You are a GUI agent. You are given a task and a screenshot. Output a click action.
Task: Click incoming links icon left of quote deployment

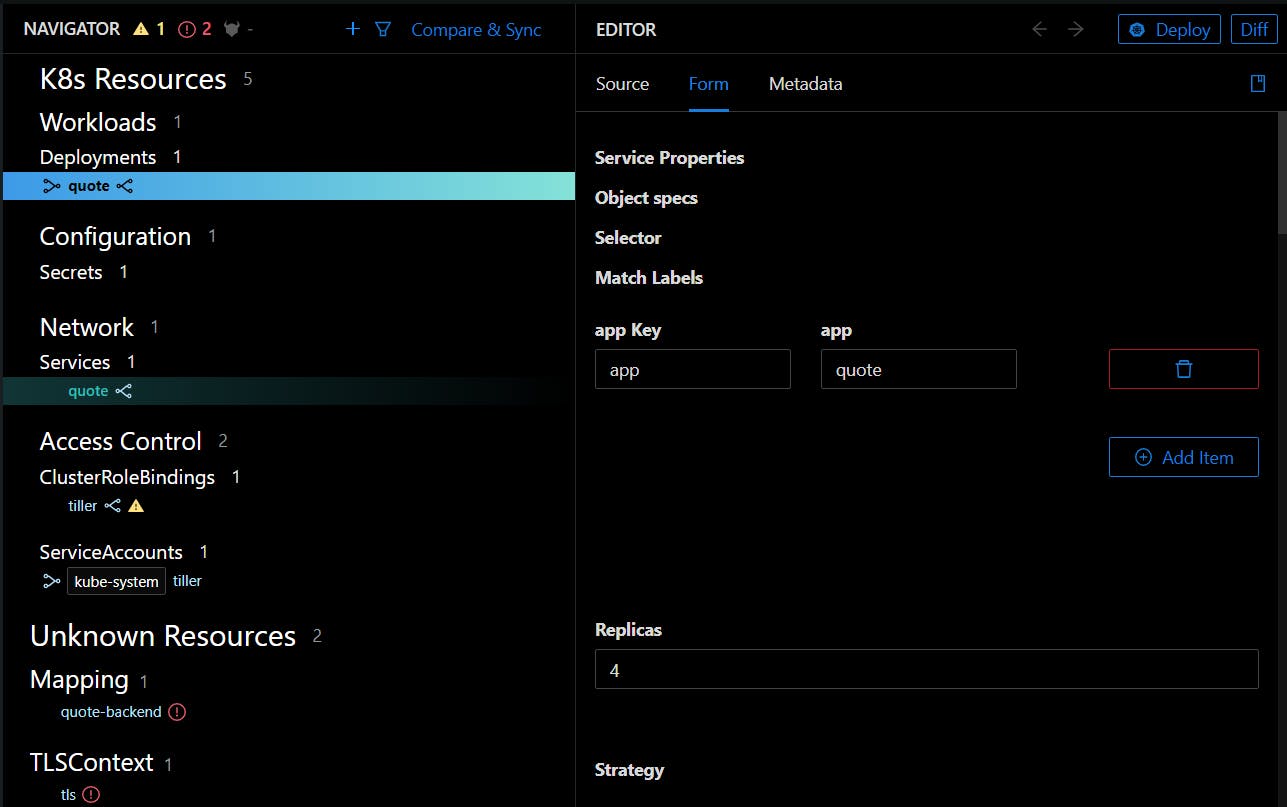coord(51,186)
